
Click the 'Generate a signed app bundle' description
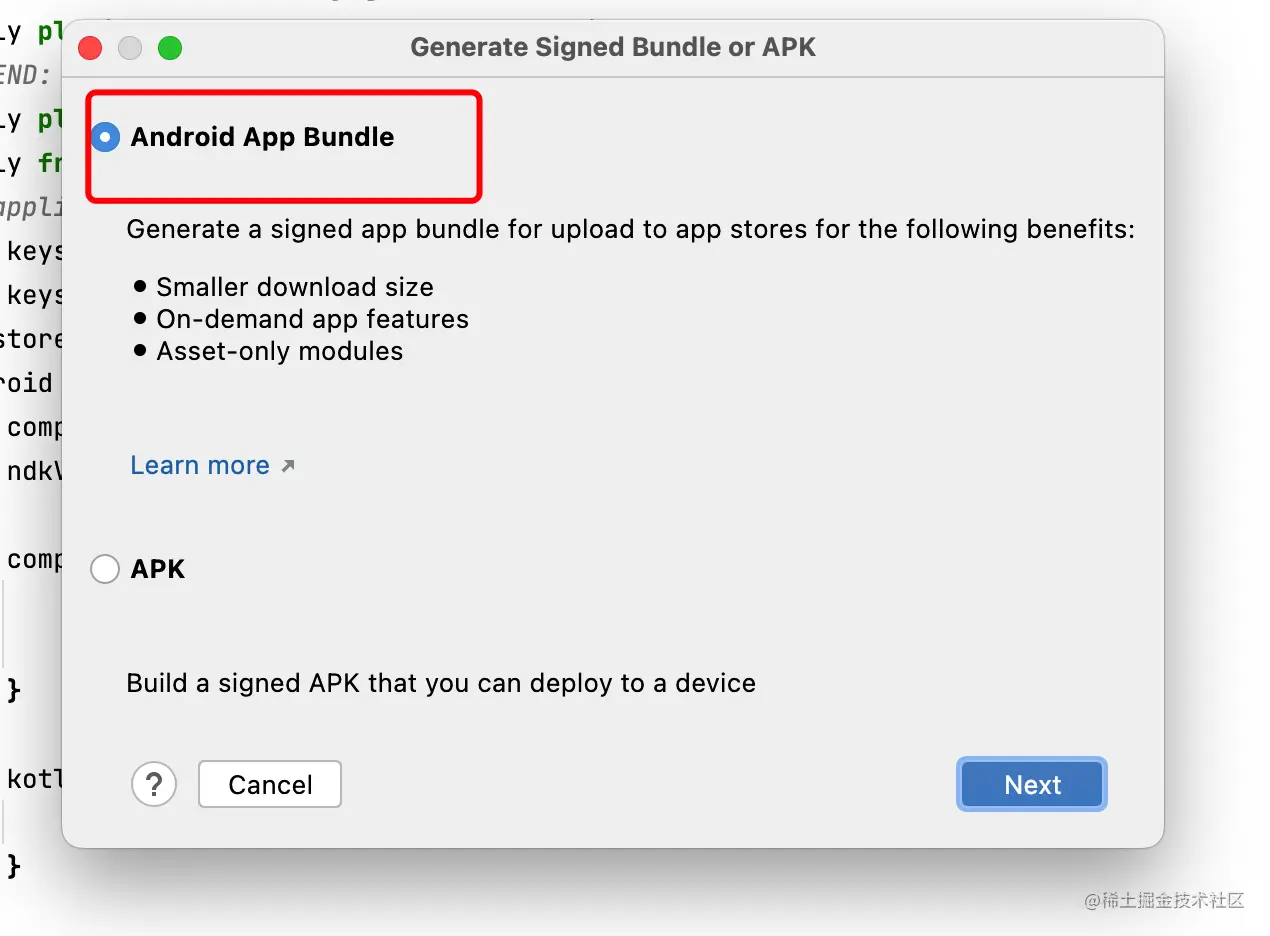631,230
